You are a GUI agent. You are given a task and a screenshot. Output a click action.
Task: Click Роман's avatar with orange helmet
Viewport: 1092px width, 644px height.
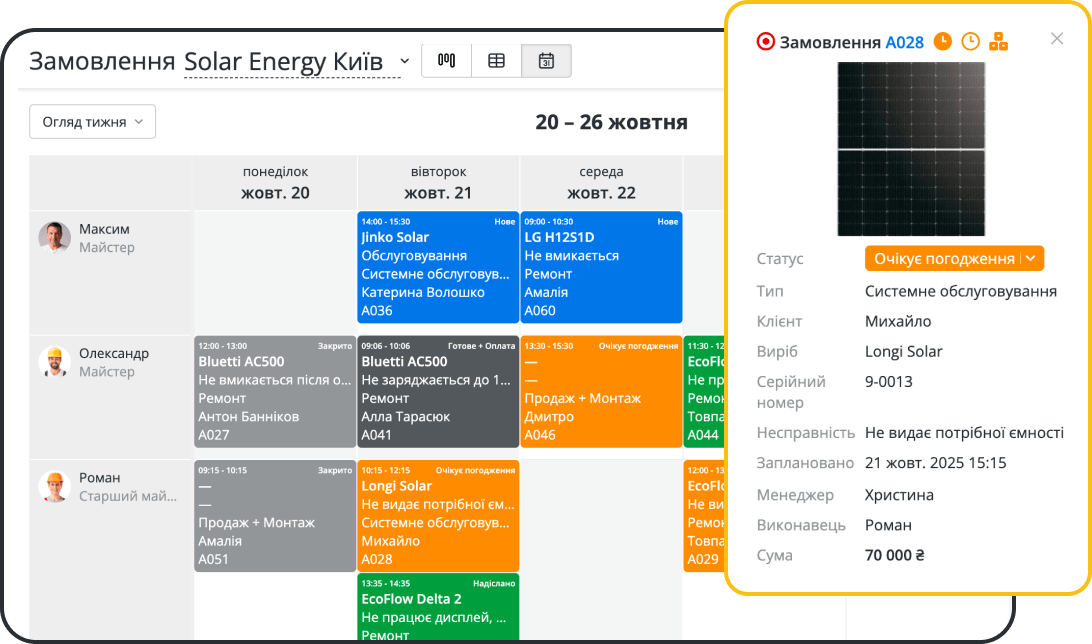pos(54,486)
